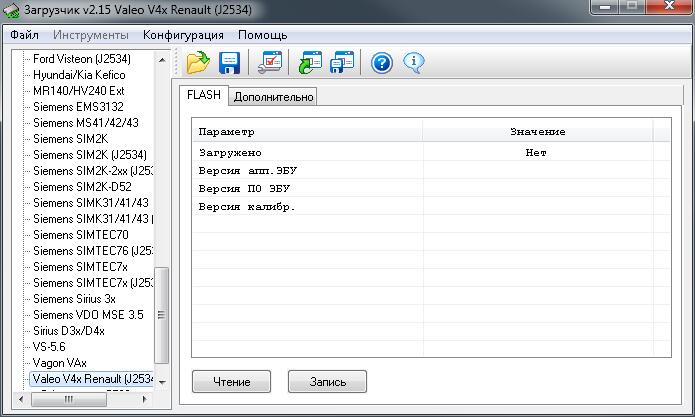Select Vagon VAx entry
This screenshot has width=695, height=417.
pyautogui.click(x=59, y=362)
